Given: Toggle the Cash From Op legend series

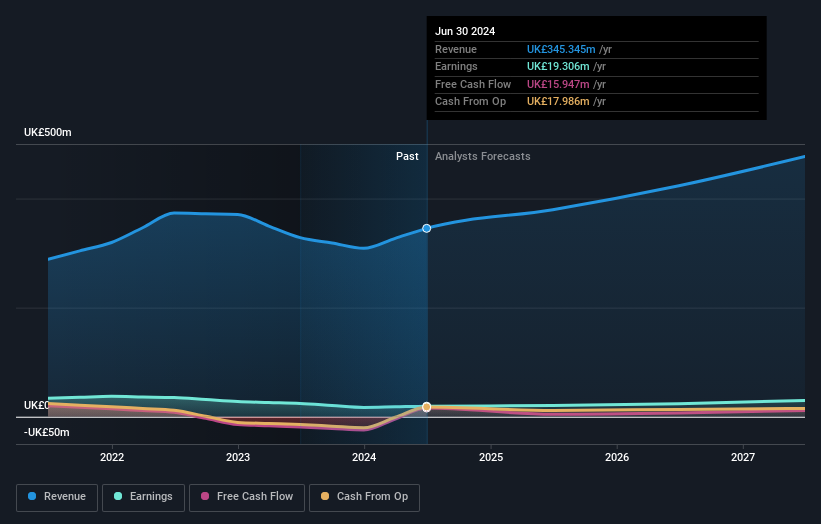Looking at the screenshot, I should (x=364, y=497).
